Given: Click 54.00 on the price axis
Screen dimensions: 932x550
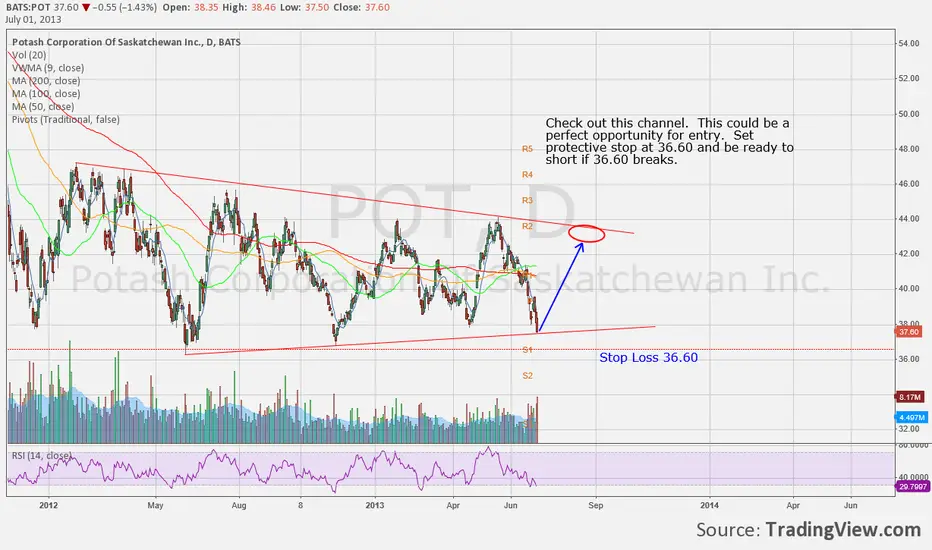Looking at the screenshot, I should point(909,43).
